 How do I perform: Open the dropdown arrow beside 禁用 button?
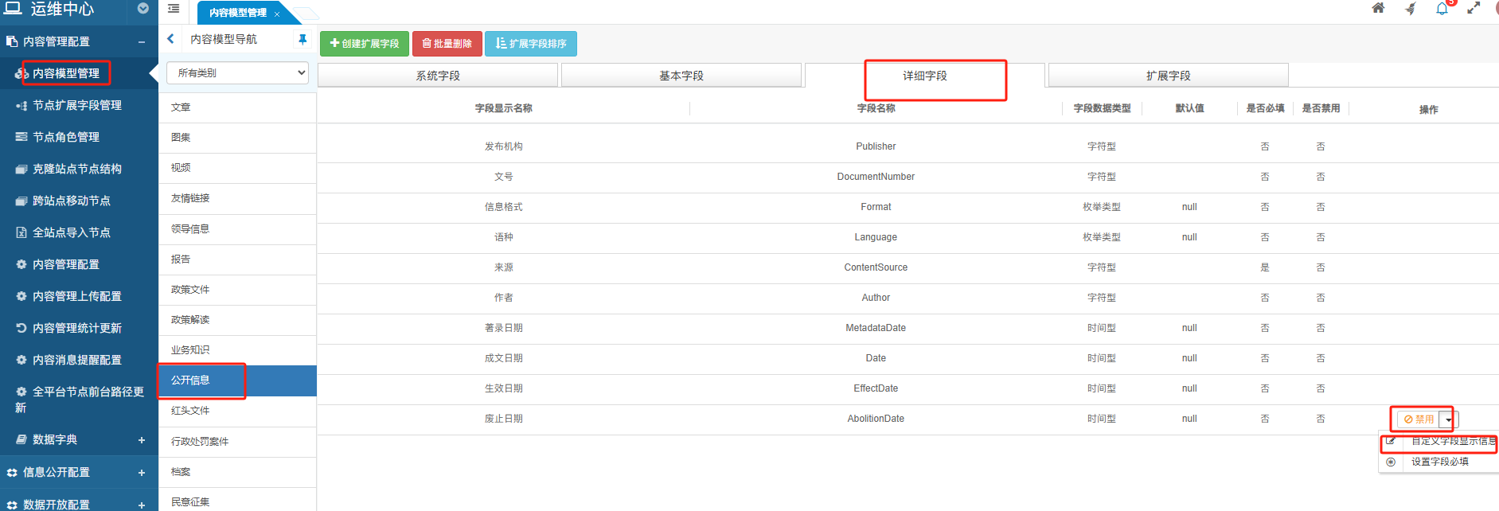tap(1449, 420)
